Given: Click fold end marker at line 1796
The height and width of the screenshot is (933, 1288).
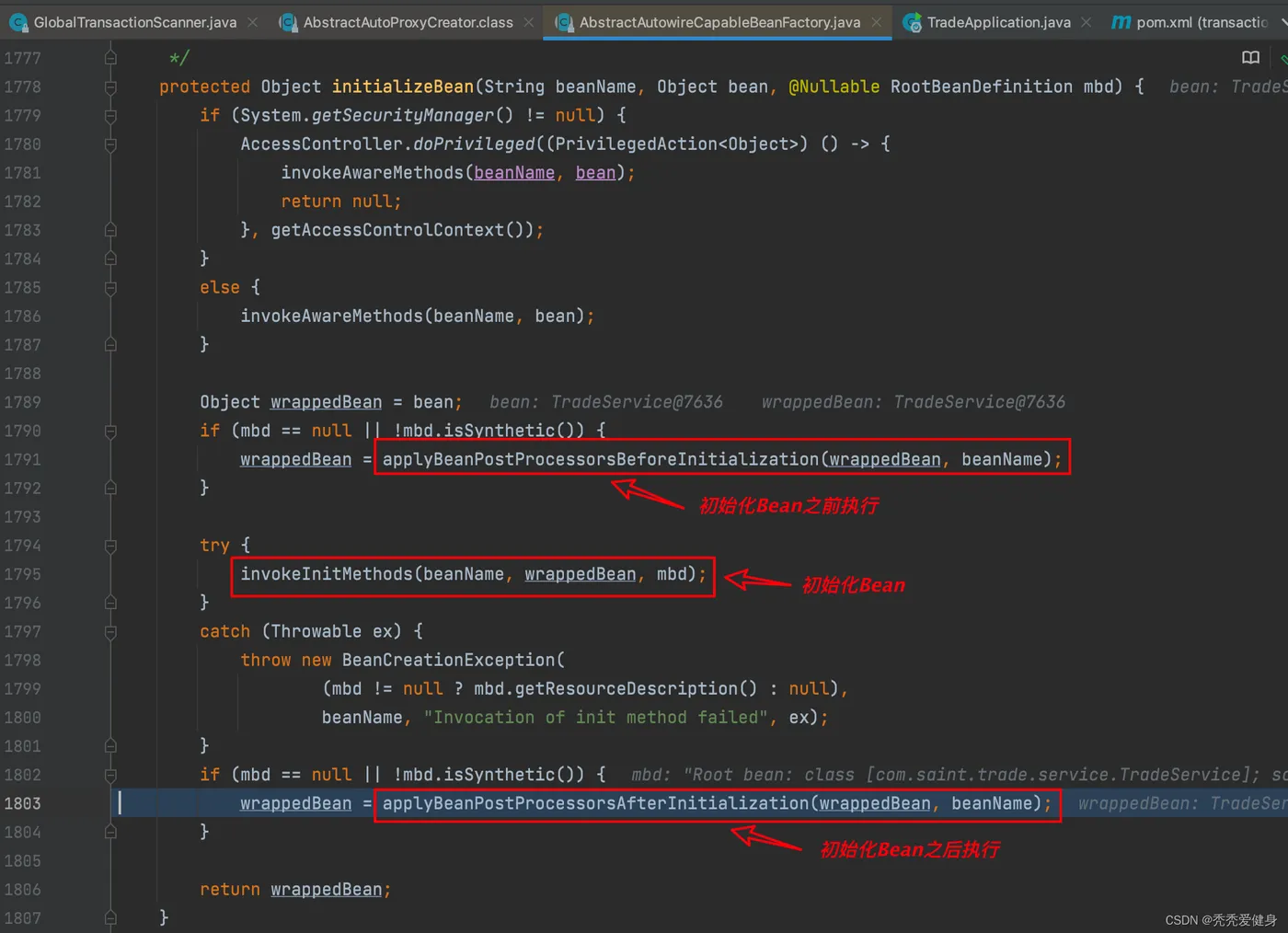Looking at the screenshot, I should click(110, 603).
